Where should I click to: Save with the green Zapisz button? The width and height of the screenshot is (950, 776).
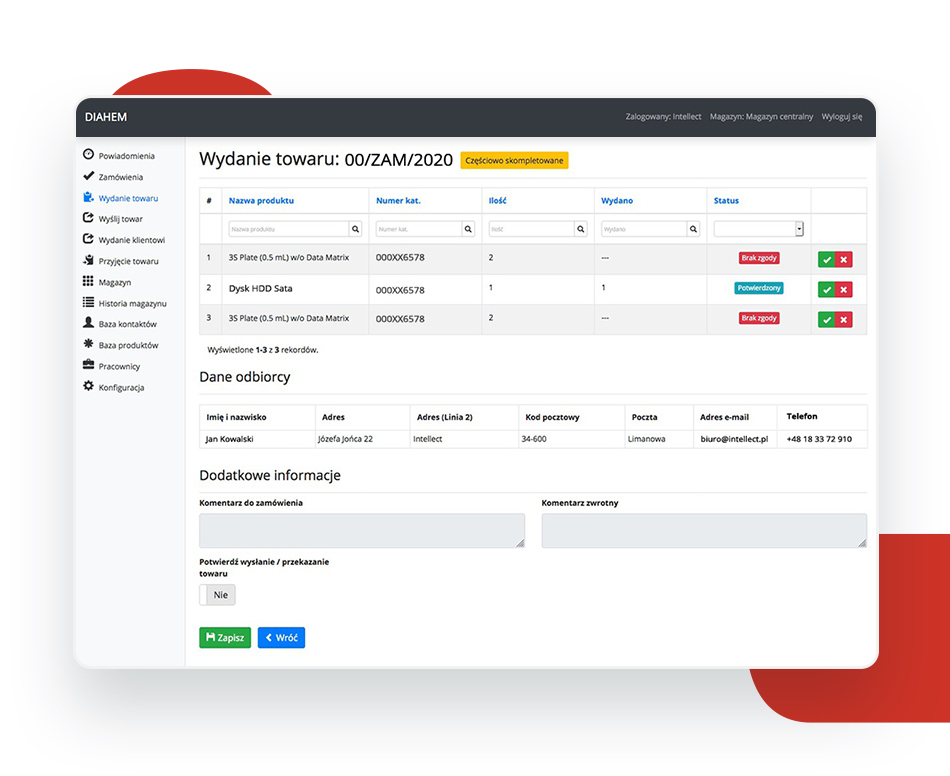click(225, 637)
